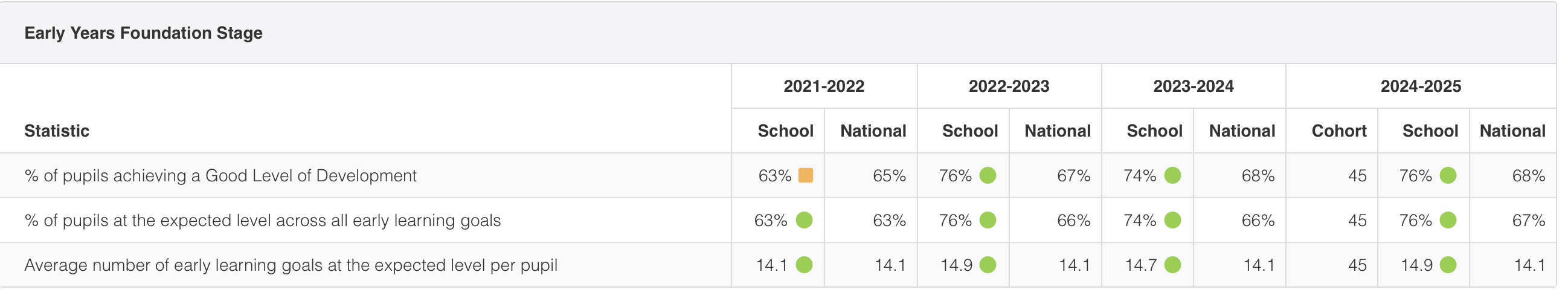Click the Early Years Foundation Stage heading
The height and width of the screenshot is (301, 1568).
pyautogui.click(x=143, y=33)
